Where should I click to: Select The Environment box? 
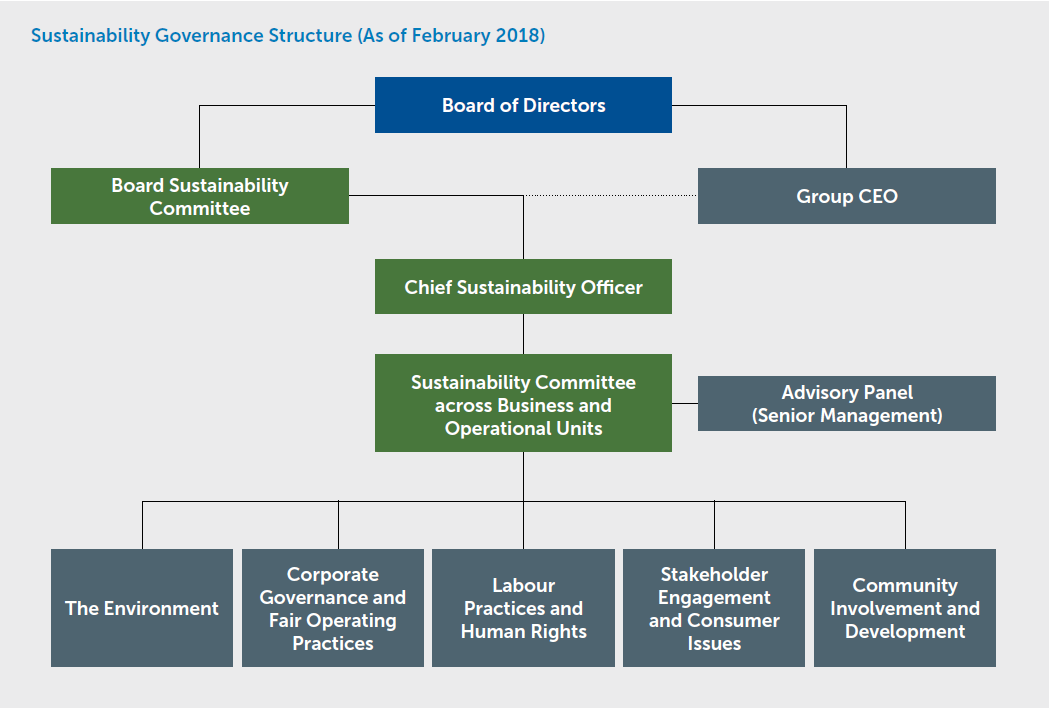click(x=142, y=608)
